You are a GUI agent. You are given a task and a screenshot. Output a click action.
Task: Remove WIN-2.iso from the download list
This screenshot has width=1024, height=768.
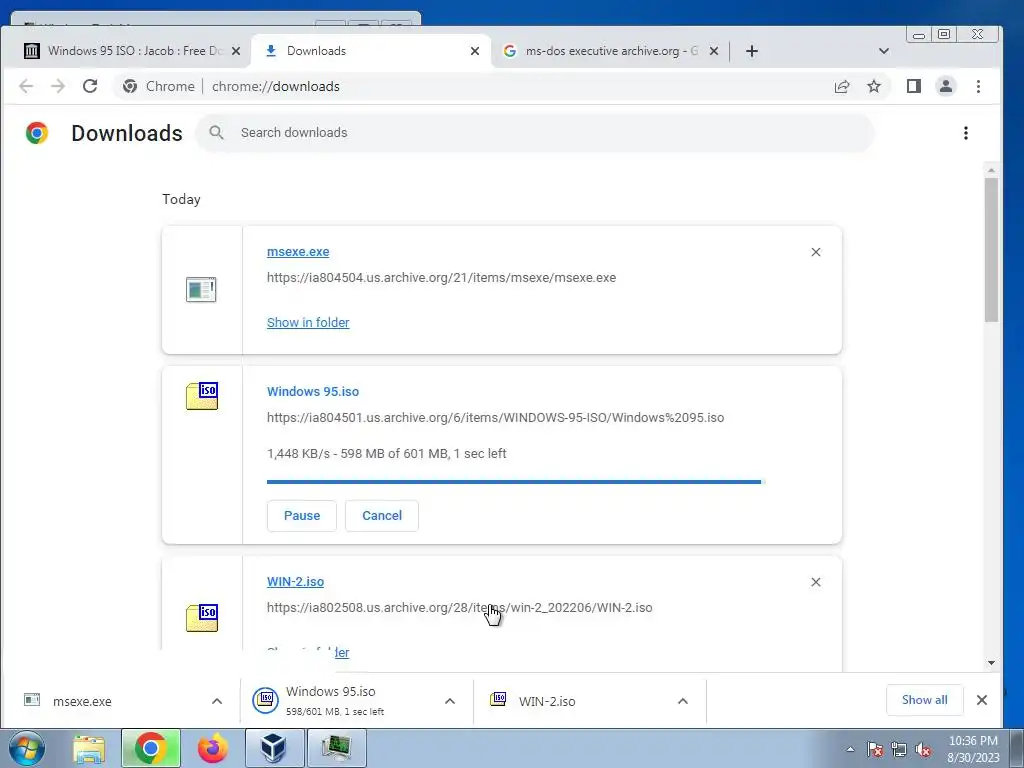click(x=816, y=582)
